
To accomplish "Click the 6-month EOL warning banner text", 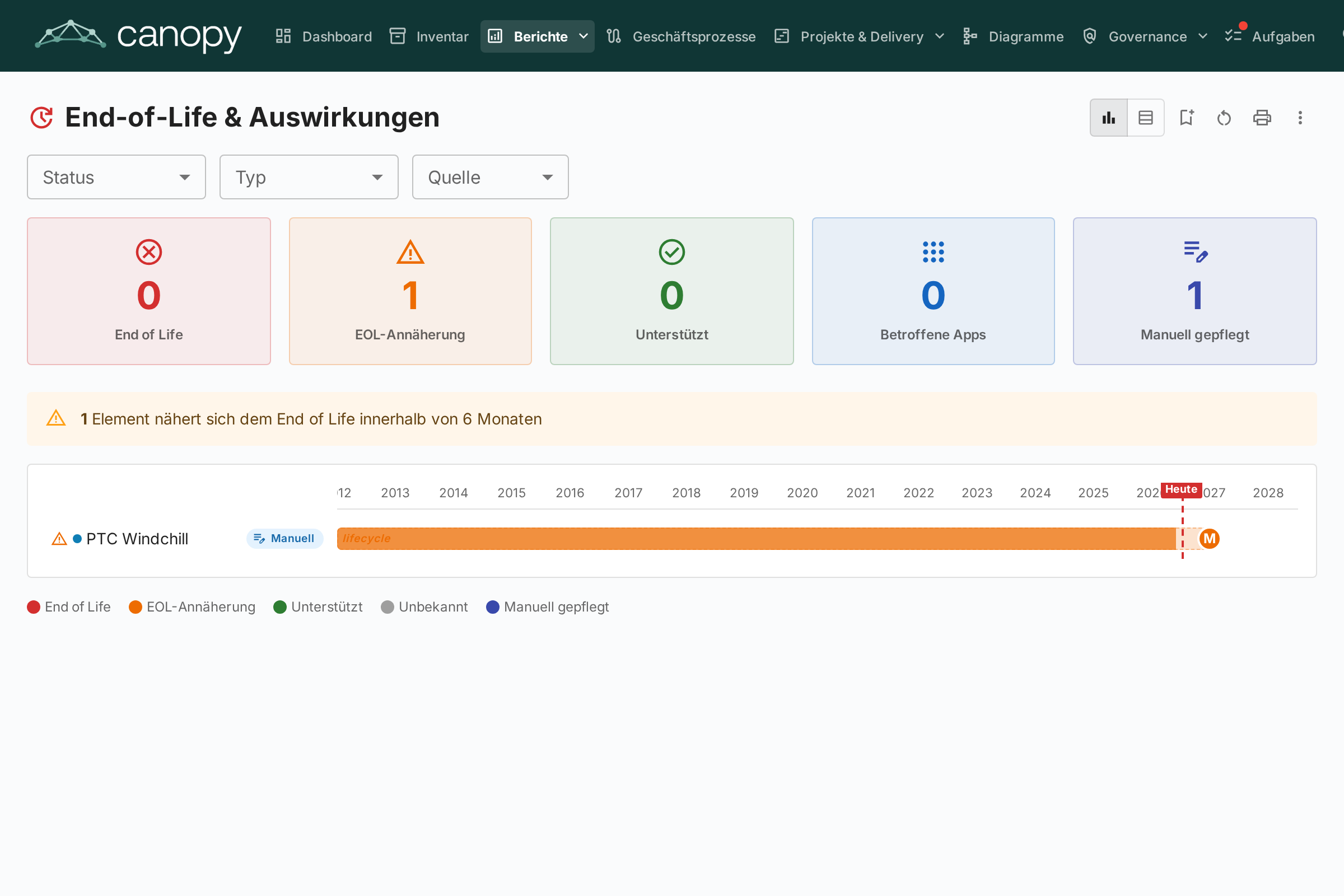I will click(311, 419).
